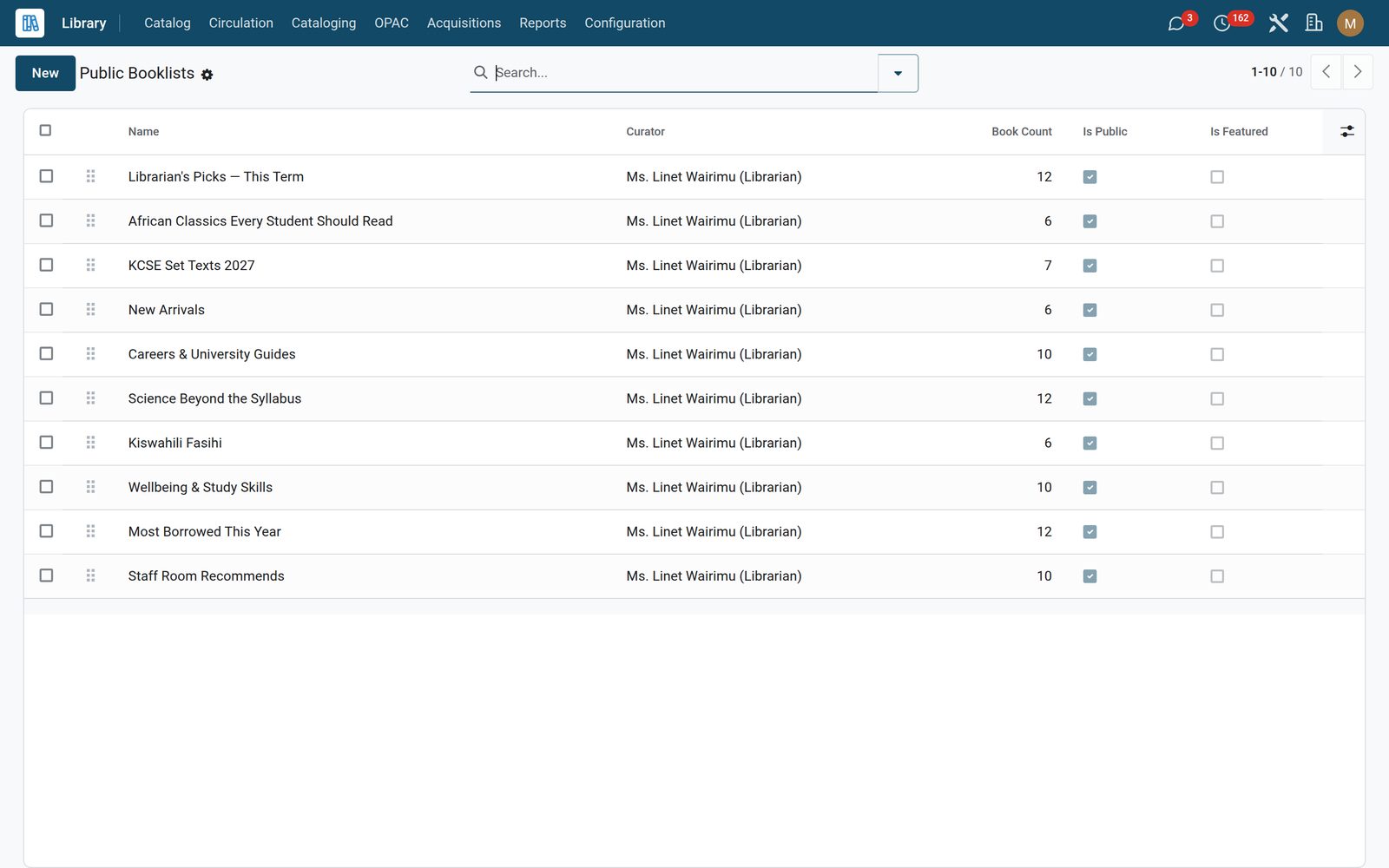Image resolution: width=1389 pixels, height=868 pixels.
Task: Open the developer tools wrench icon
Action: coord(1278,23)
